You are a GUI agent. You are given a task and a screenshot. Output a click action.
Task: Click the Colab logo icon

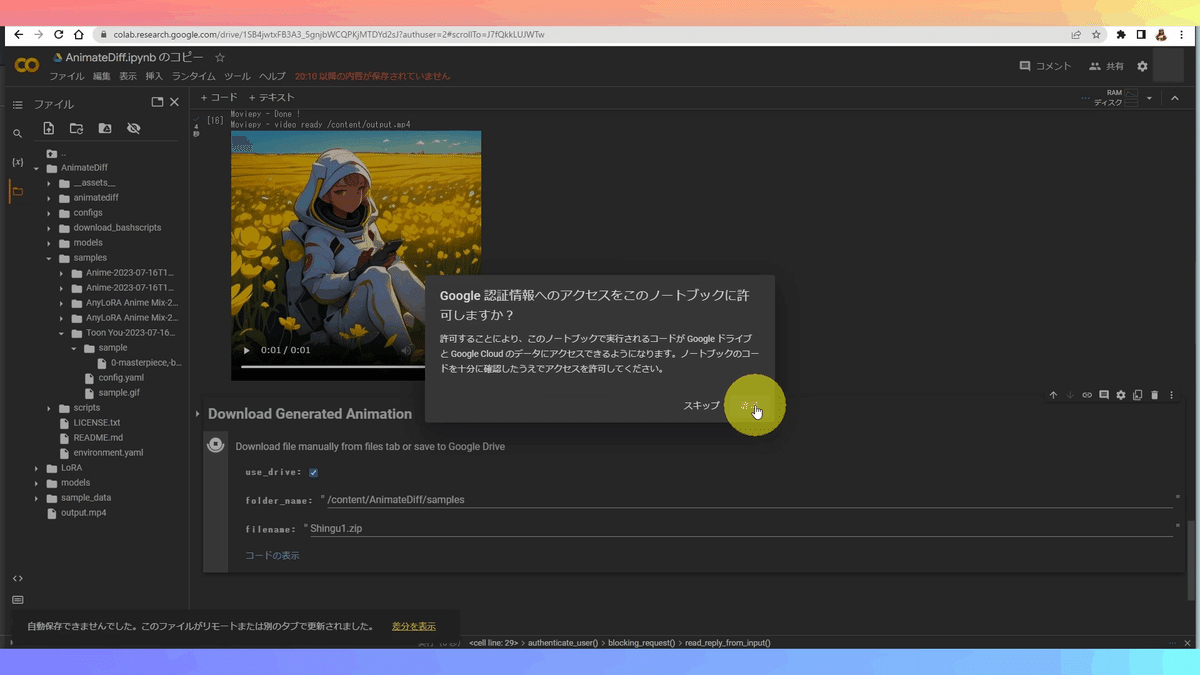[27, 66]
